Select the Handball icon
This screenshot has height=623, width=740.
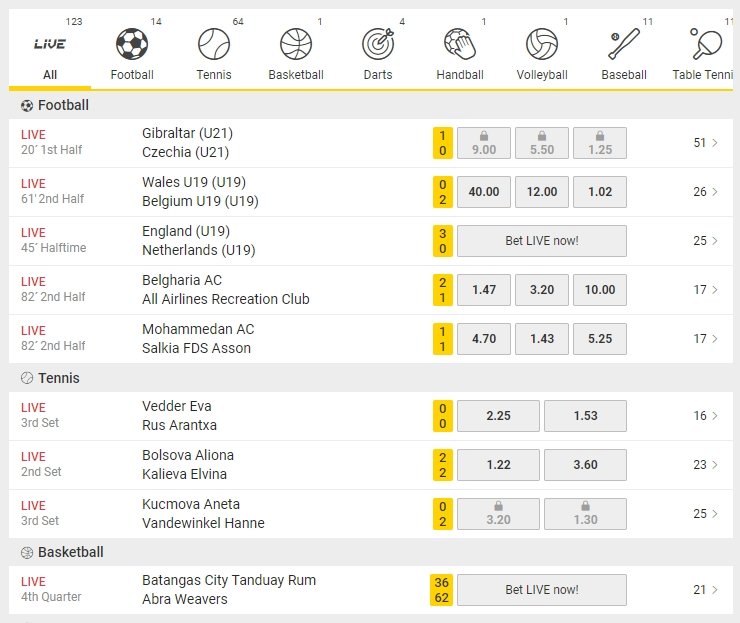tap(460, 44)
